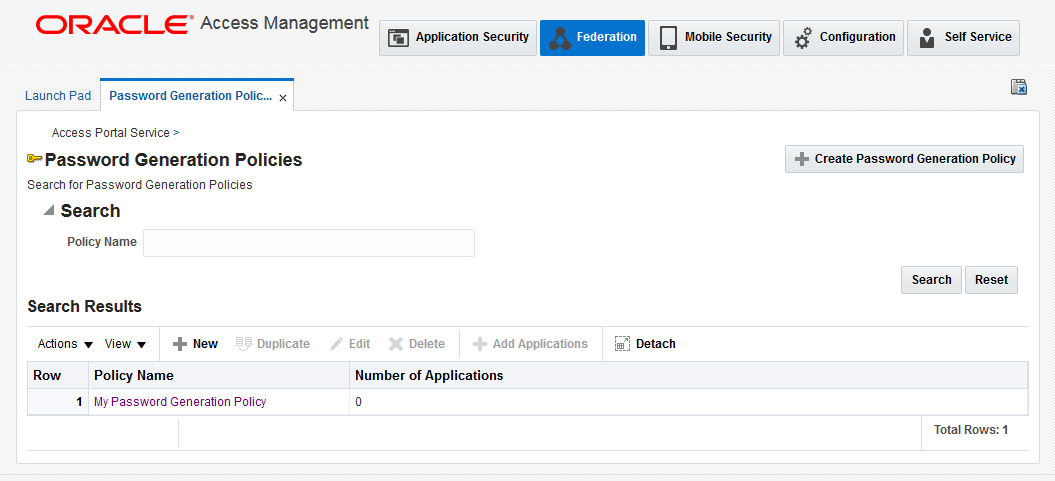Screen dimensions: 1055x481
Task: Click the Mobile Security phone icon
Action: [x=668, y=38]
